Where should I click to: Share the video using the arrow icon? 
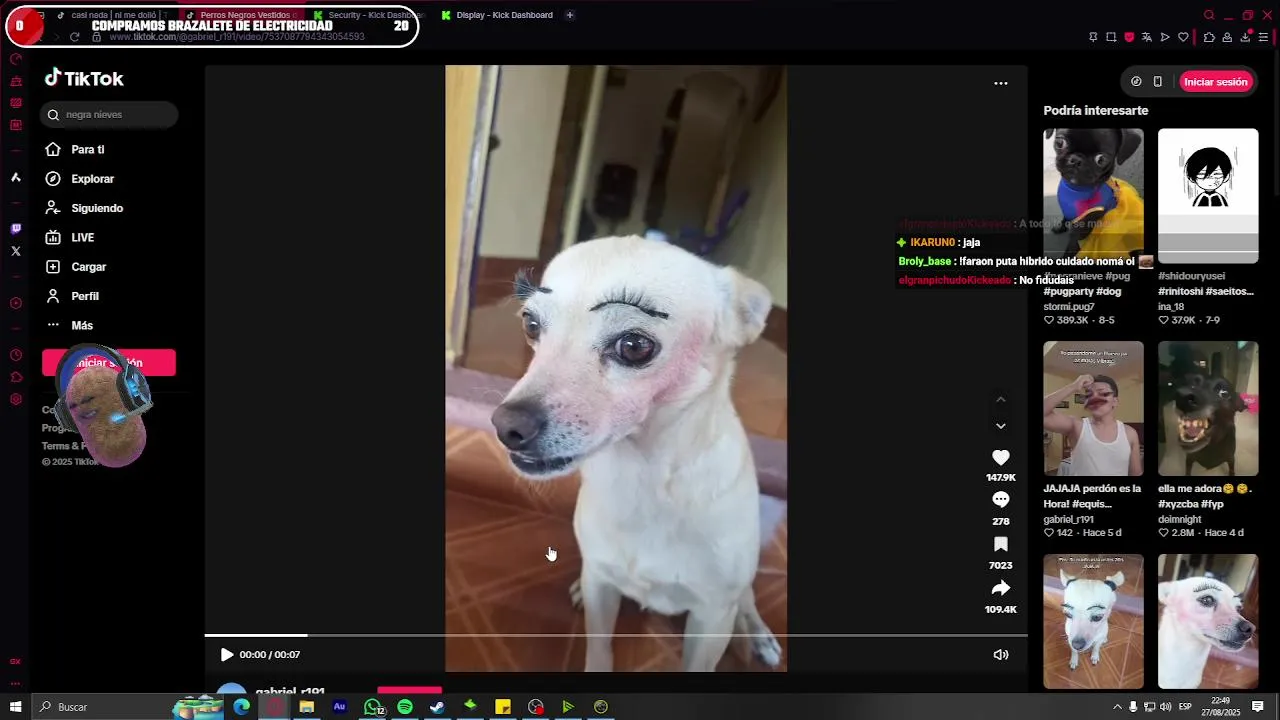[1000, 588]
